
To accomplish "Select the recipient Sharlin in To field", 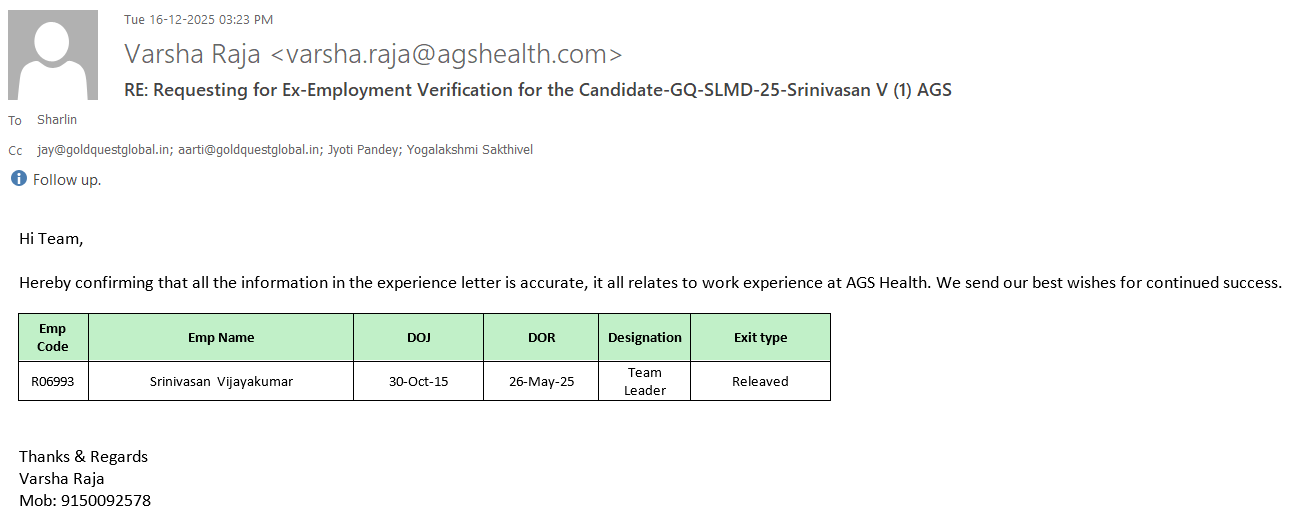I will click(57, 120).
